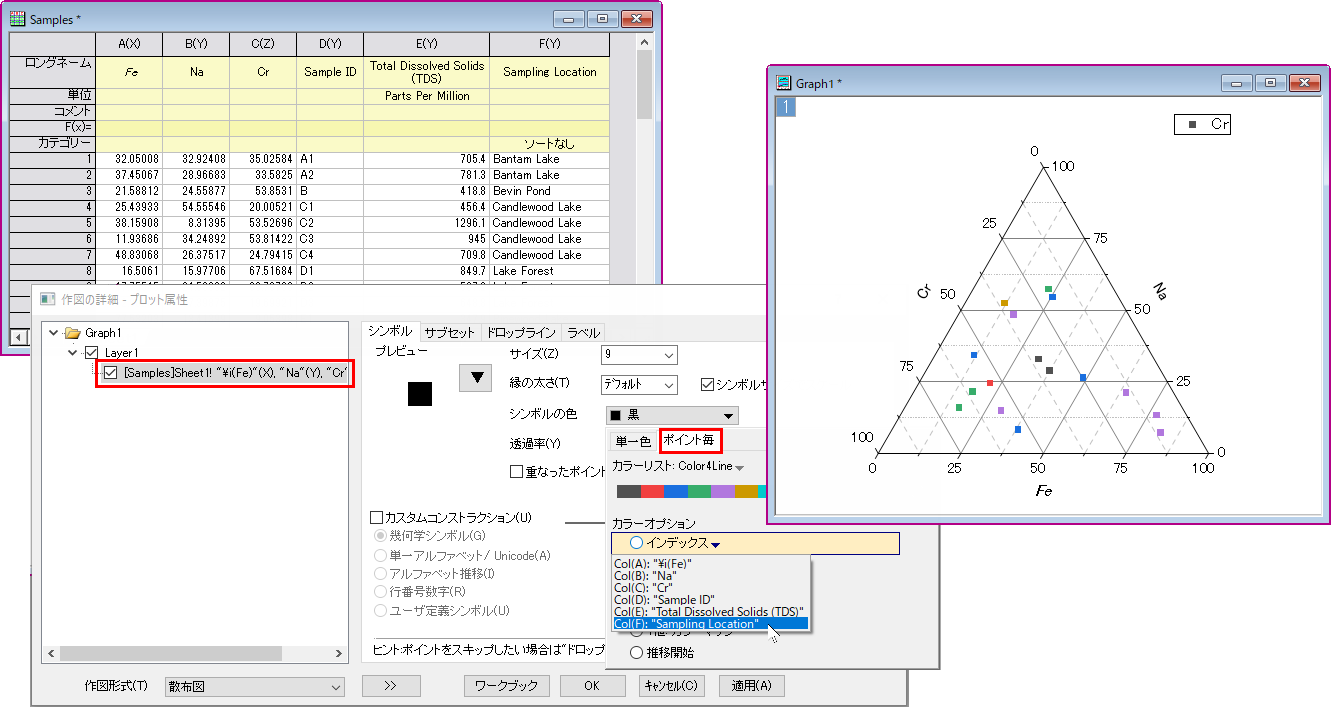Image resolution: width=1331 pixels, height=707 pixels.
Task: Open the 作図形式(T) 散布図 dropdown
Action: (254, 687)
